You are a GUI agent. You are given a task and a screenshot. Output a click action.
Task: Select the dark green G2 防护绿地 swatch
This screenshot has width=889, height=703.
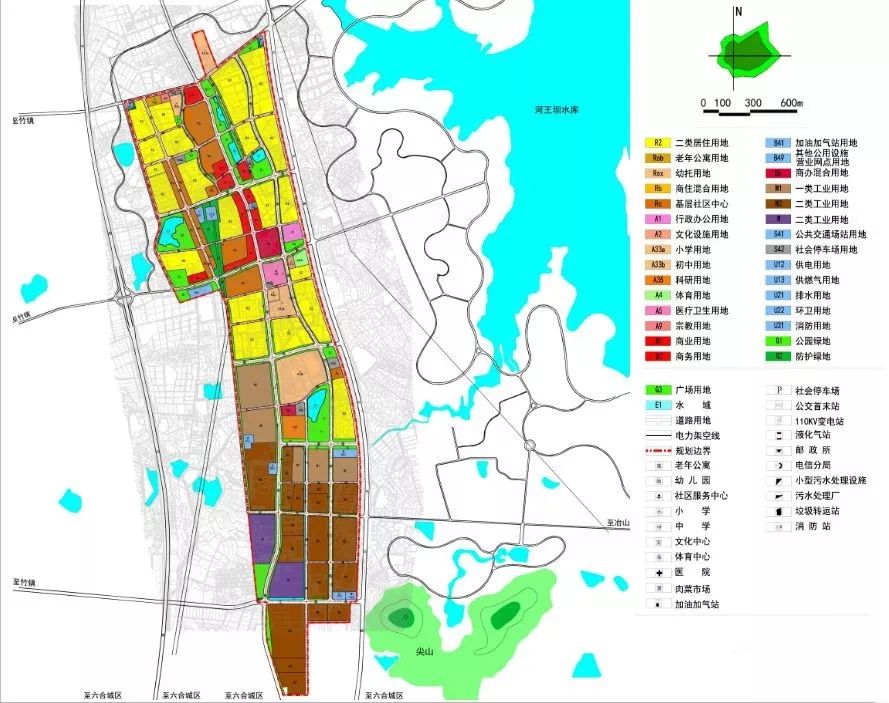(x=779, y=357)
